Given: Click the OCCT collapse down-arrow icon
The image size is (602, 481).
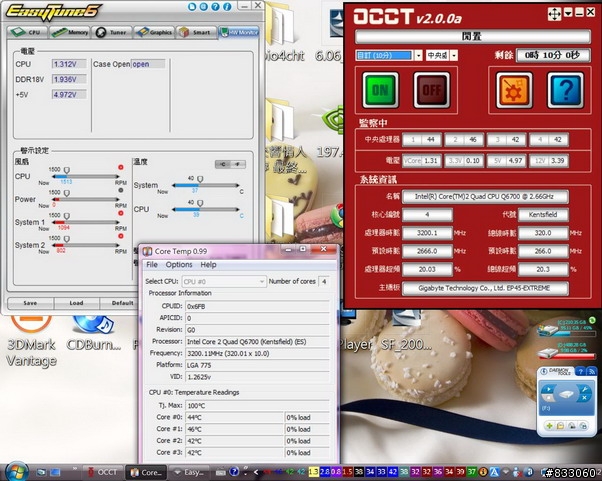Looking at the screenshot, I should [568, 13].
